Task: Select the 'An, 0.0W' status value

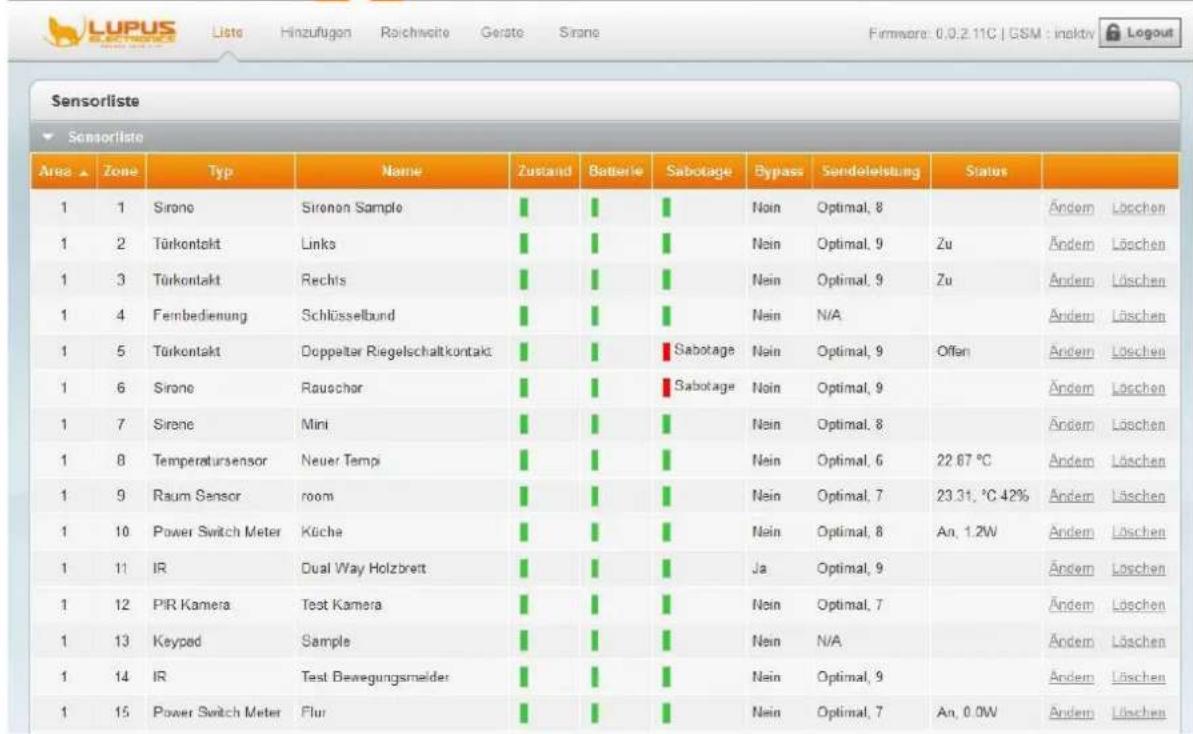Action: [x=967, y=713]
